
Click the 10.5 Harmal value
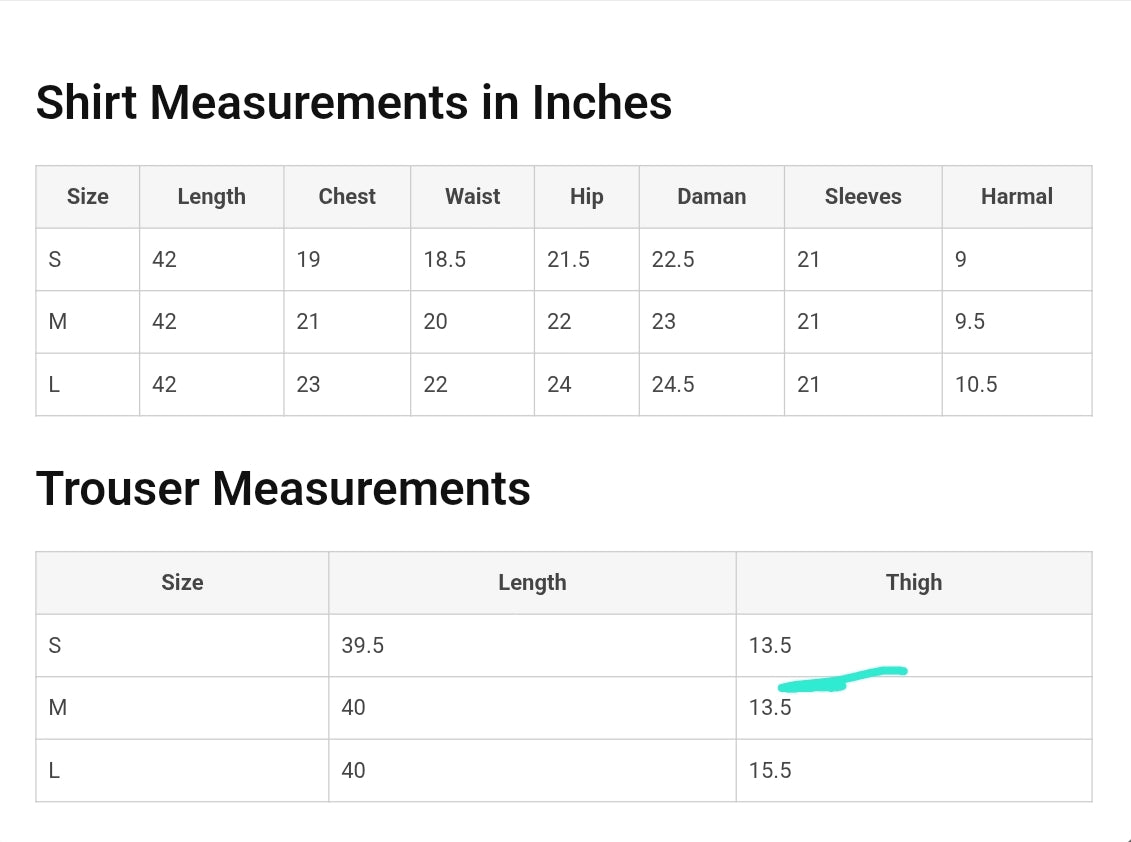click(x=976, y=385)
